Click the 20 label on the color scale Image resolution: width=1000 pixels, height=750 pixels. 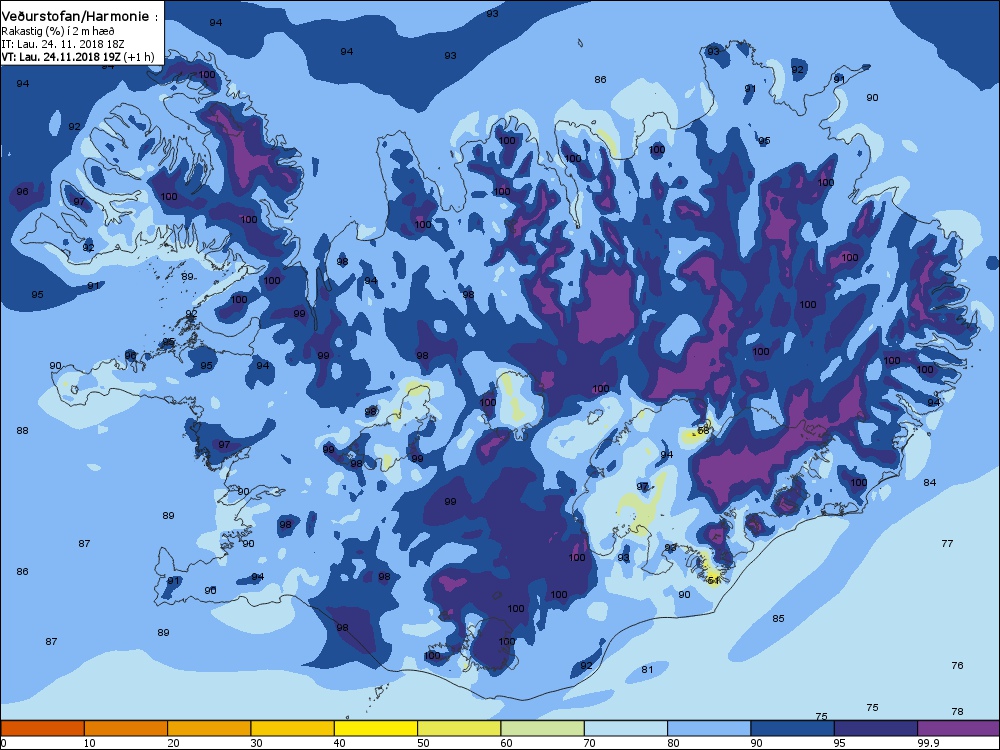coord(173,743)
